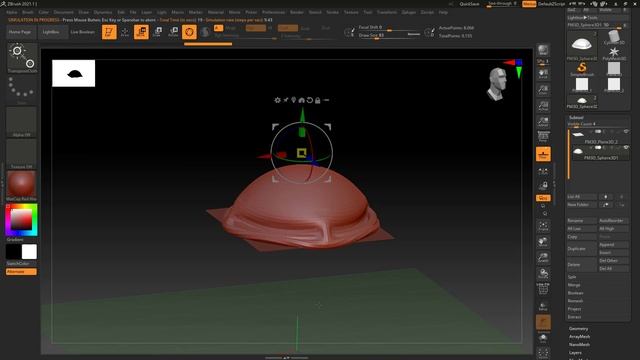Click the gizmo home icon

point(302,100)
